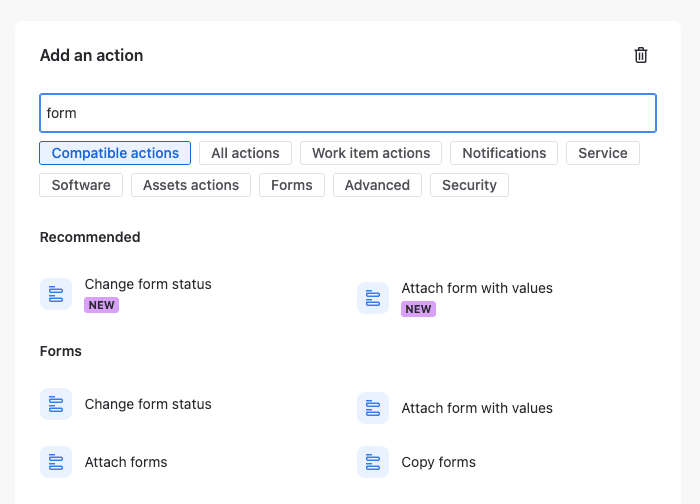Click the Attach forms icon
Image resolution: width=700 pixels, height=504 pixels.
coord(56,462)
